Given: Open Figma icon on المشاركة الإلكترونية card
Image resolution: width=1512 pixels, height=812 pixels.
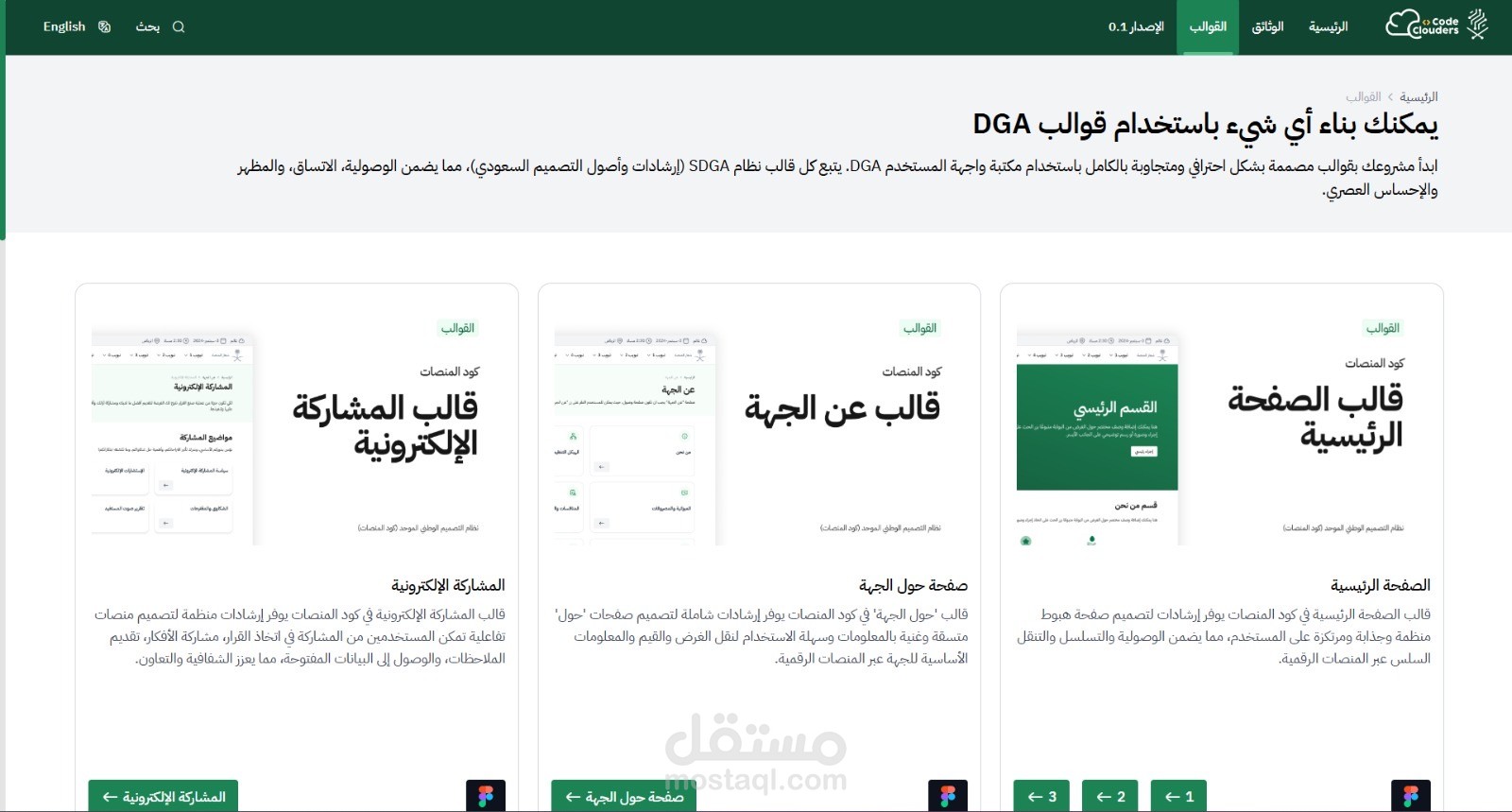Looking at the screenshot, I should pyautogui.click(x=486, y=796).
